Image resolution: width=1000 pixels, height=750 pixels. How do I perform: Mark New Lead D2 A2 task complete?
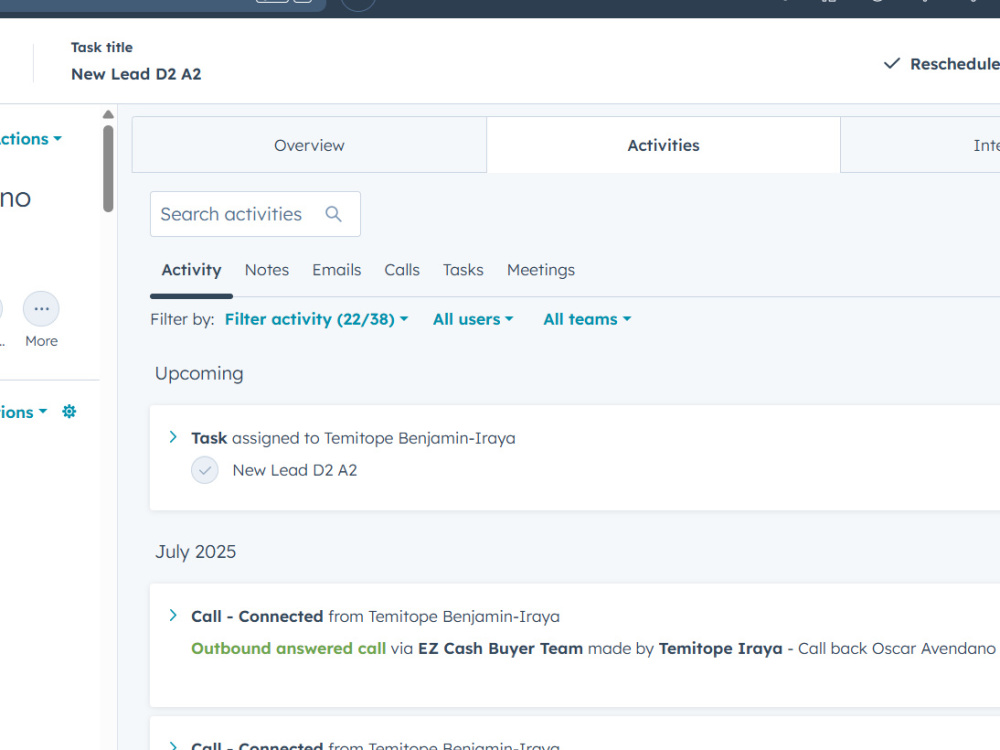tap(205, 471)
